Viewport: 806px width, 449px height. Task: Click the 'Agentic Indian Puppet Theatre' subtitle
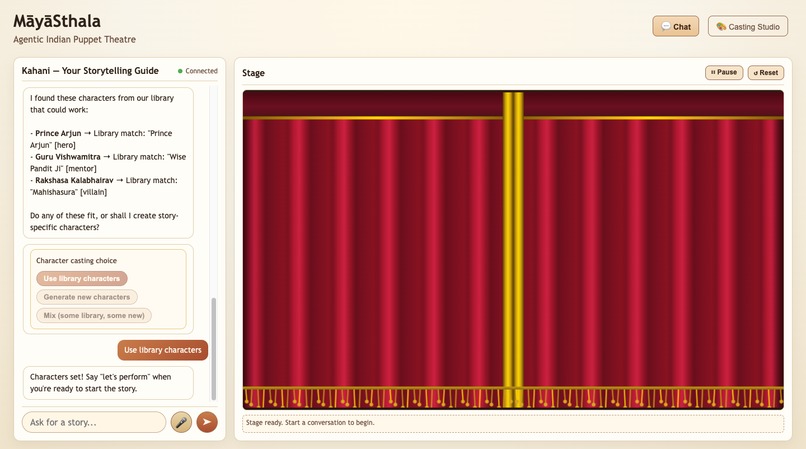point(75,40)
